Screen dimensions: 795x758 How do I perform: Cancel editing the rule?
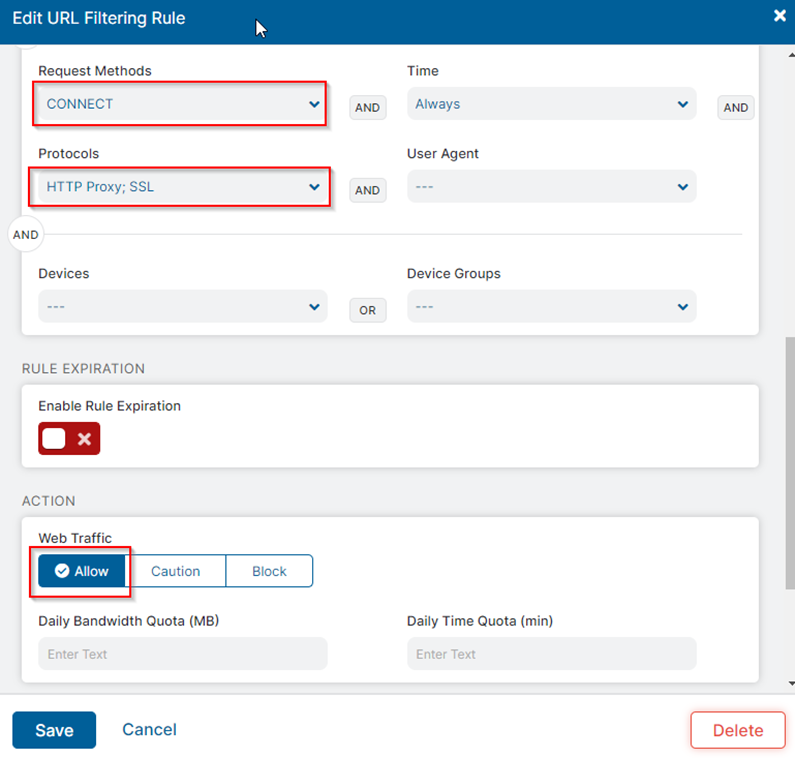click(150, 730)
